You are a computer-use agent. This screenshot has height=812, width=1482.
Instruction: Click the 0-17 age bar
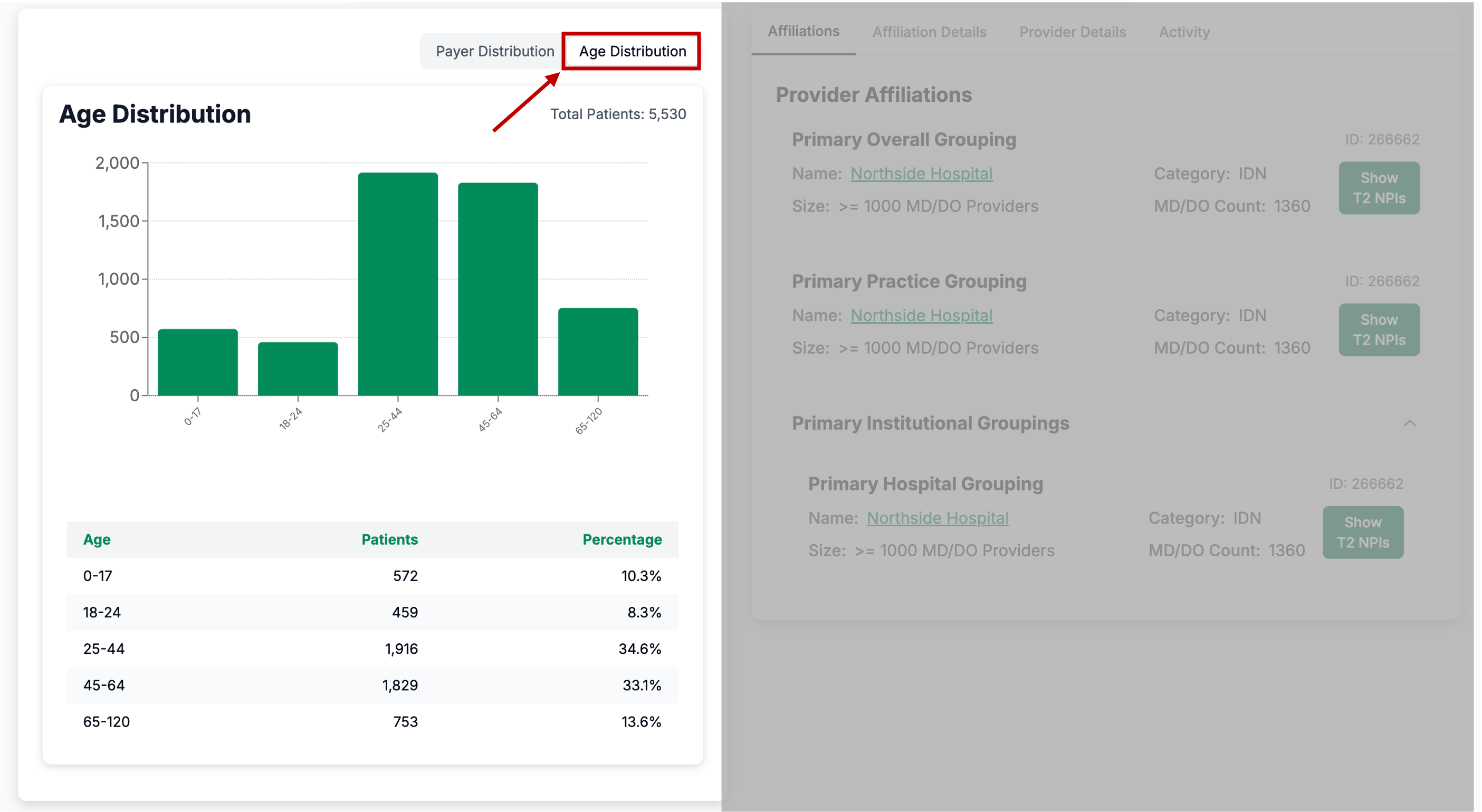point(197,362)
